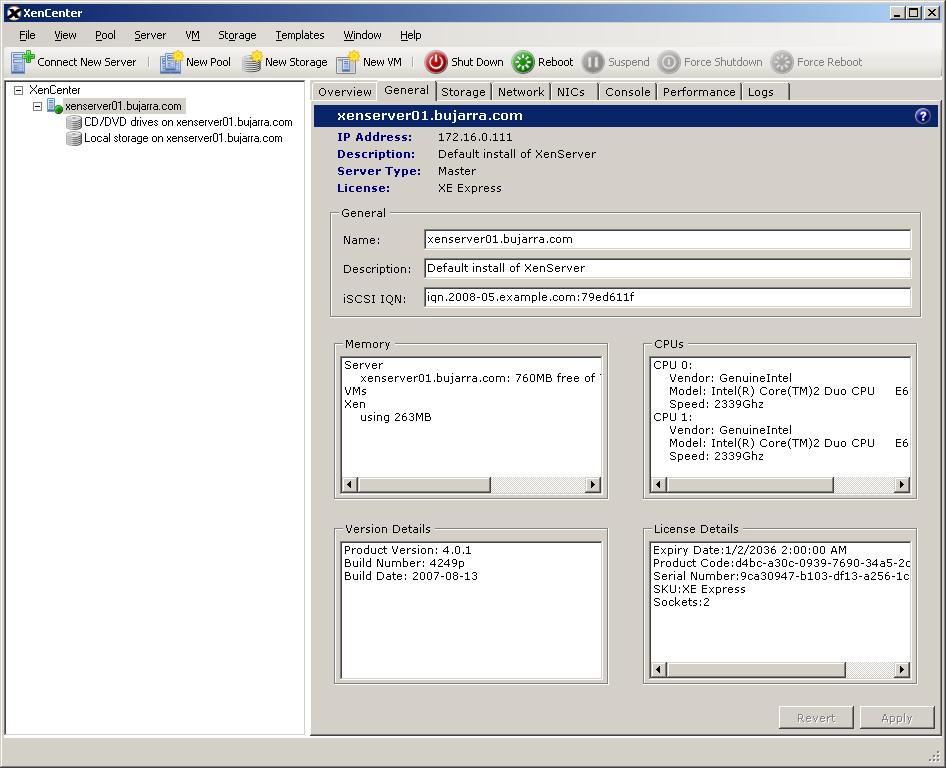Click the Memory list horizontal scrollbar thumb

click(424, 484)
